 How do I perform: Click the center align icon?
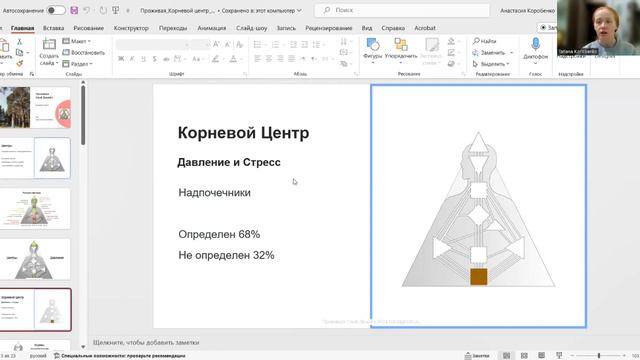[x=269, y=59]
